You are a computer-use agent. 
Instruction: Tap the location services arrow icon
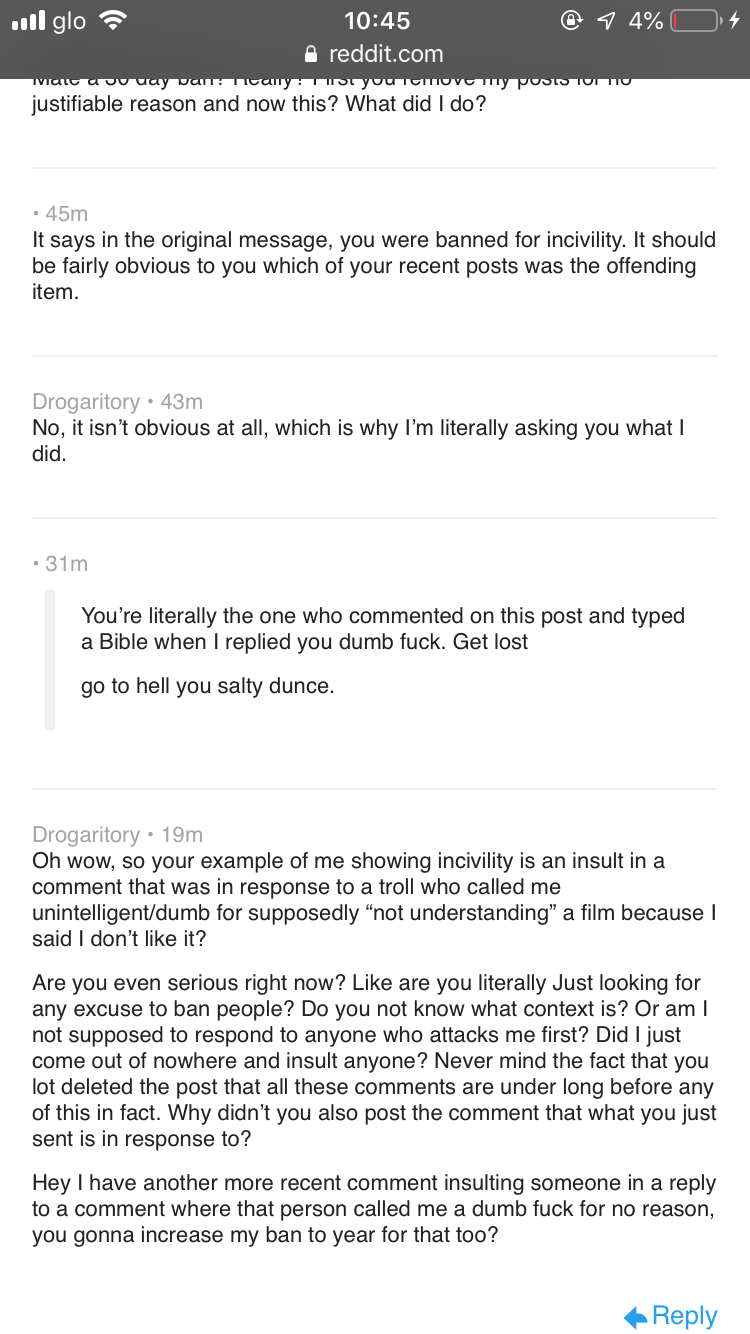click(x=605, y=21)
